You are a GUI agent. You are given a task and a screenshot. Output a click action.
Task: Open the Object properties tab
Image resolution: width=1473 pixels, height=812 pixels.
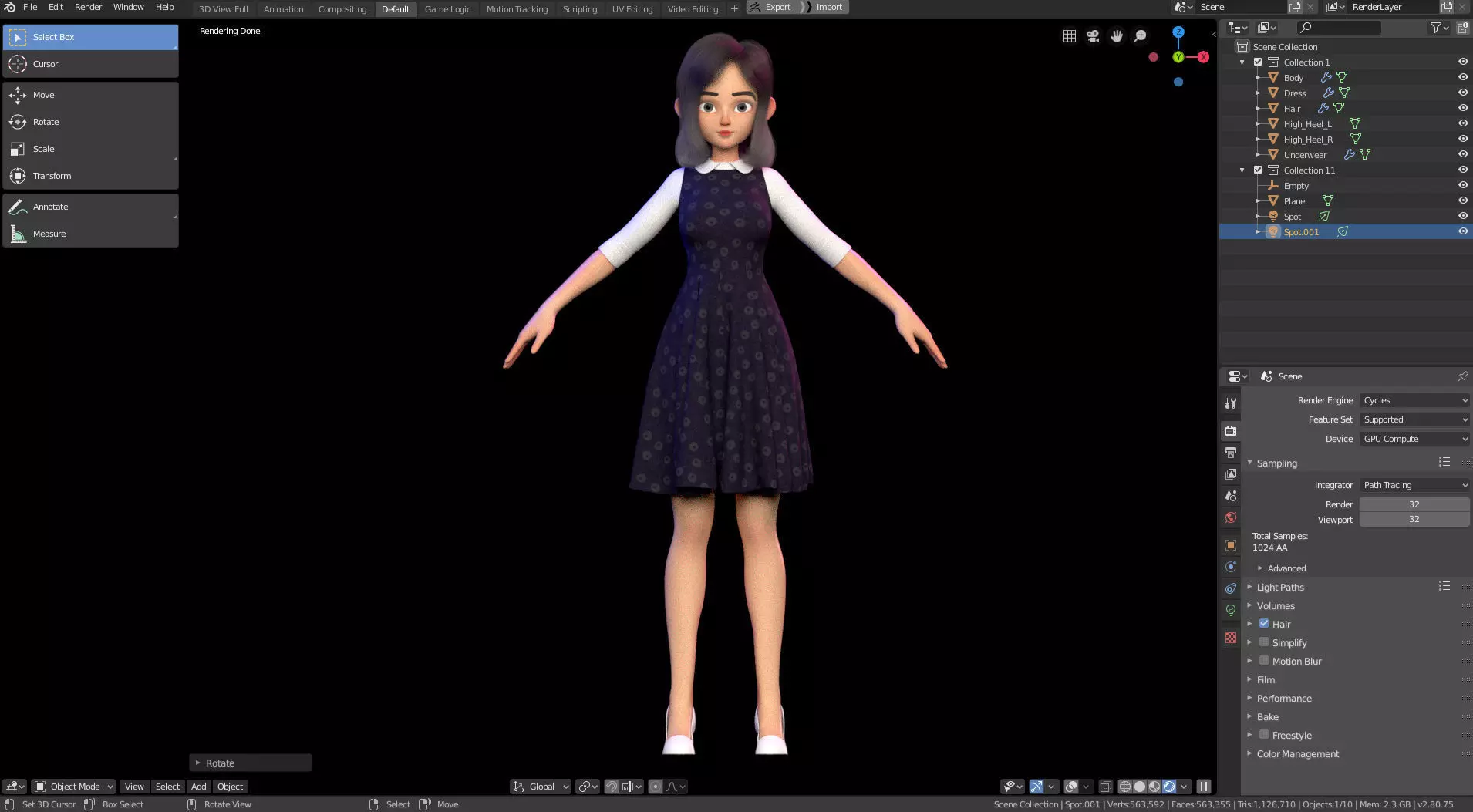(x=1231, y=545)
